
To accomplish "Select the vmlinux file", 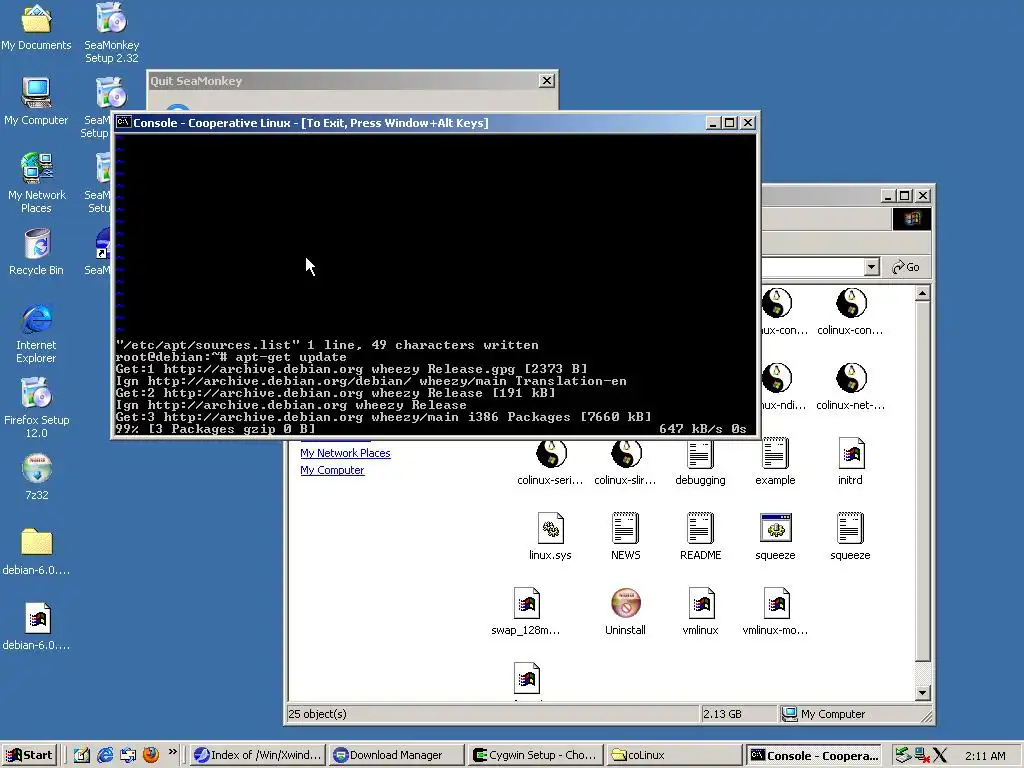I will [x=700, y=612].
